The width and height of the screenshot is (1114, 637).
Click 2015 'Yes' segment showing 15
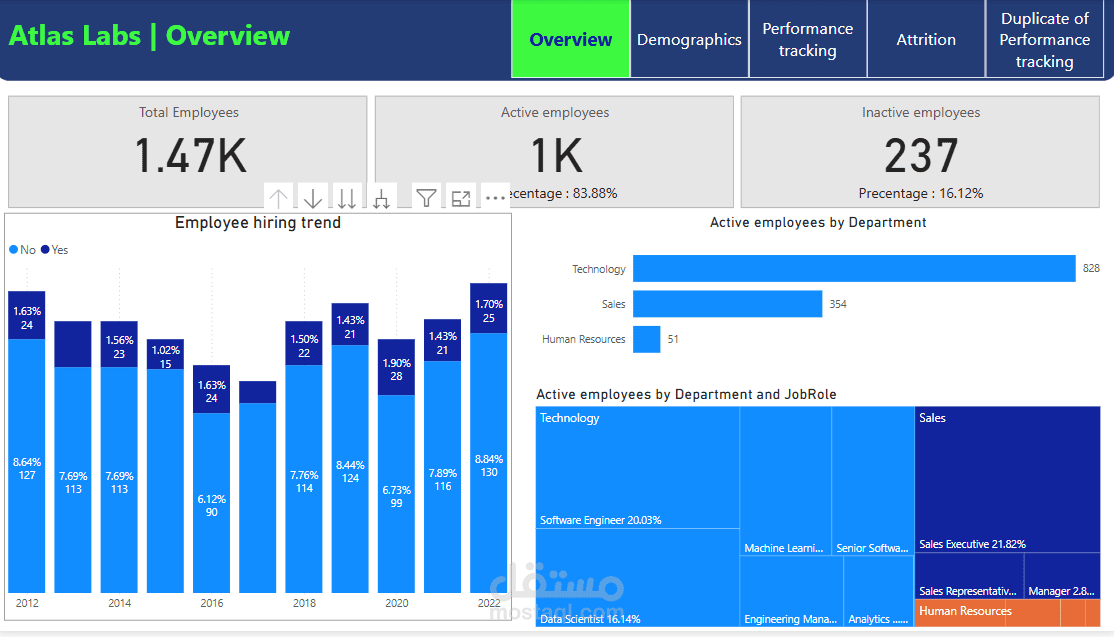tap(166, 354)
